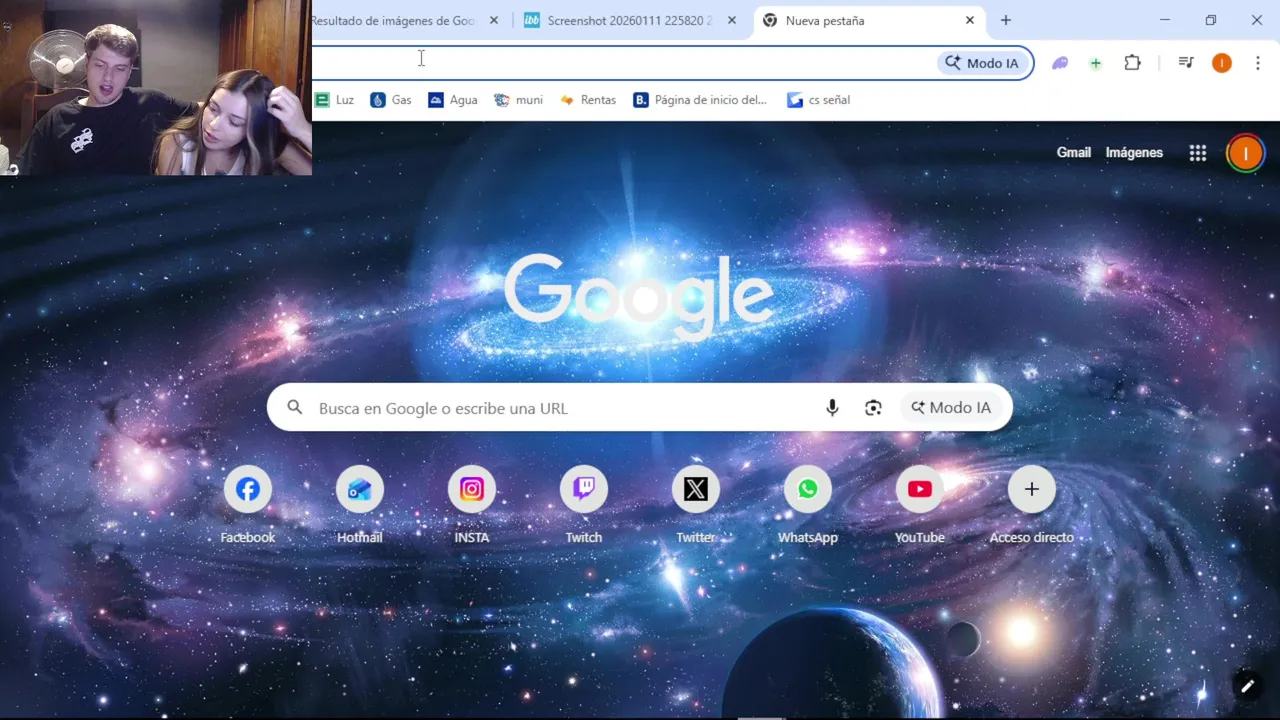Image resolution: width=1280 pixels, height=720 pixels.
Task: Open the Google account avatar on page
Action: pos(1245,153)
